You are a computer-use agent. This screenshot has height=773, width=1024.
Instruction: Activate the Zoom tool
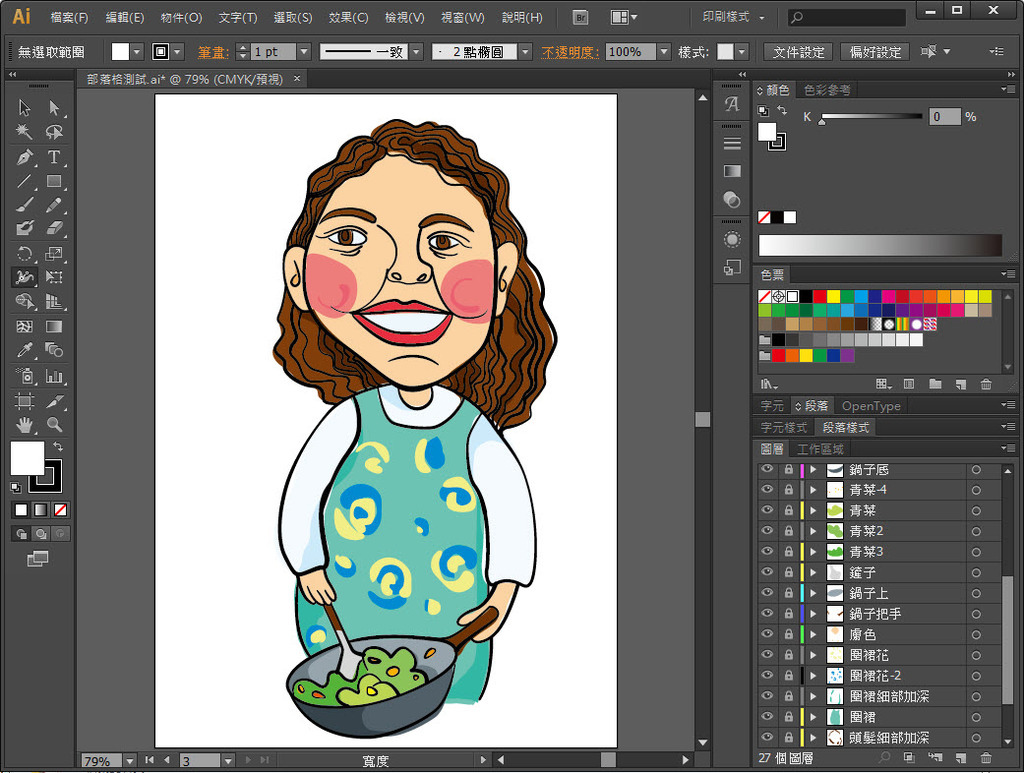click(54, 424)
